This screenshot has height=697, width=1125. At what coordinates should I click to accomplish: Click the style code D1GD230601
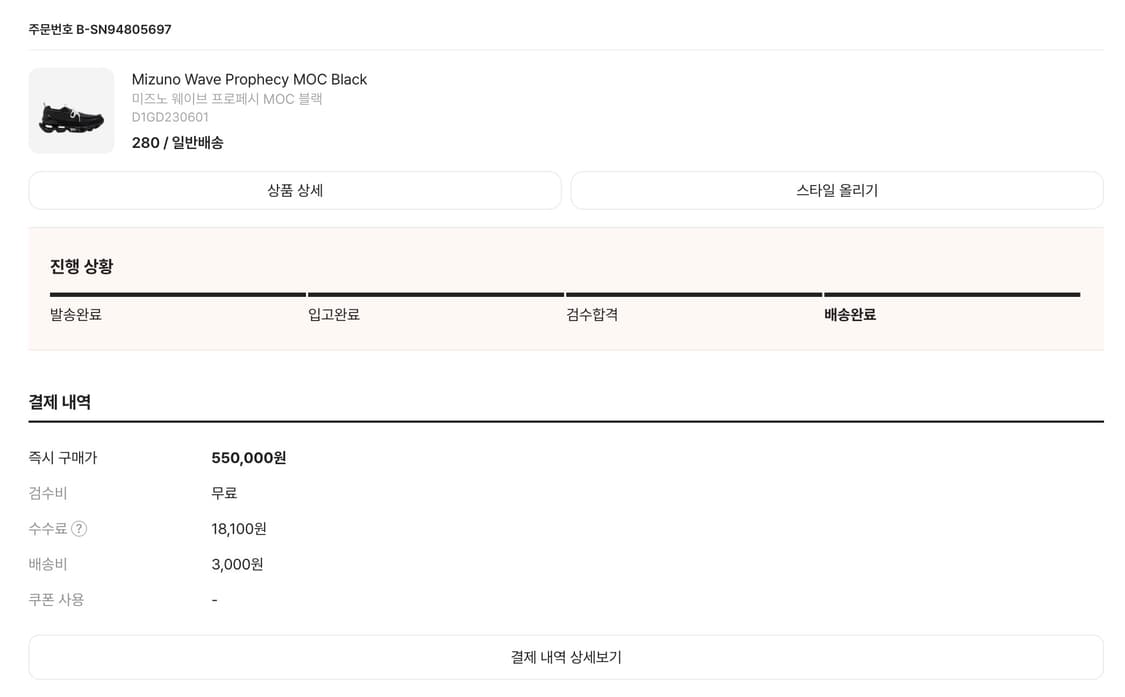(171, 116)
